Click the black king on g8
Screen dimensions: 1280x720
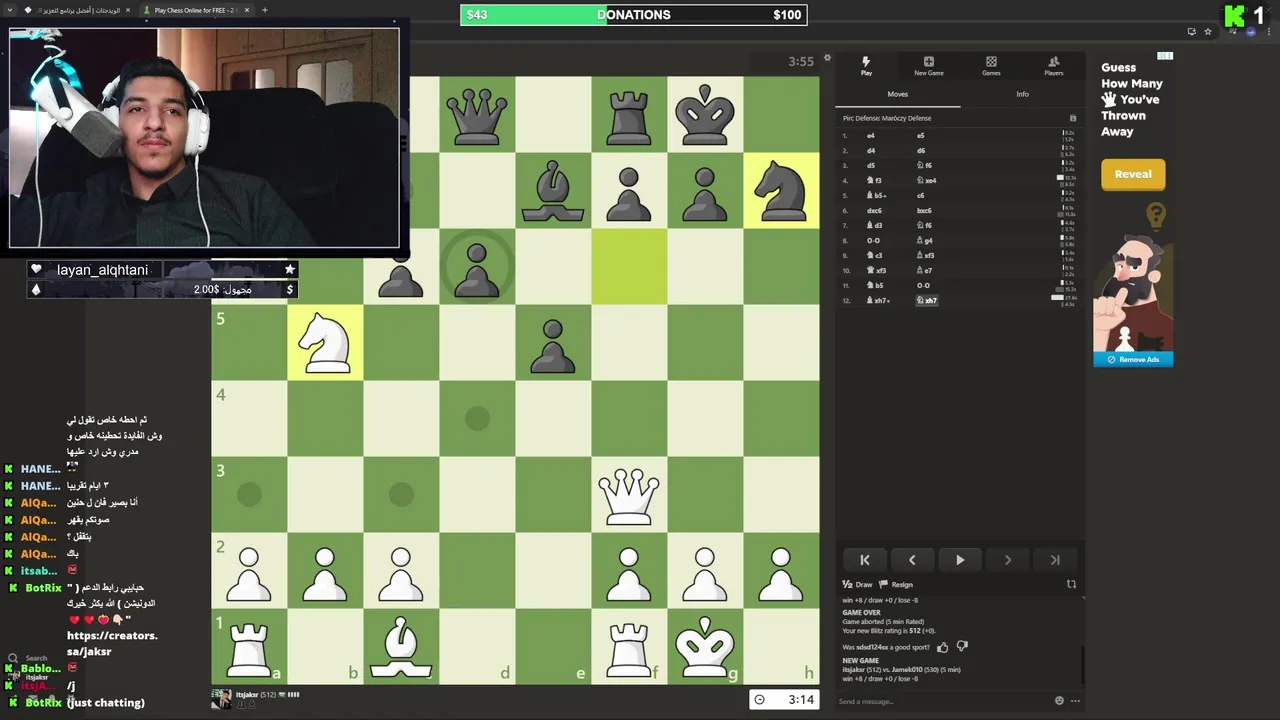click(x=705, y=114)
